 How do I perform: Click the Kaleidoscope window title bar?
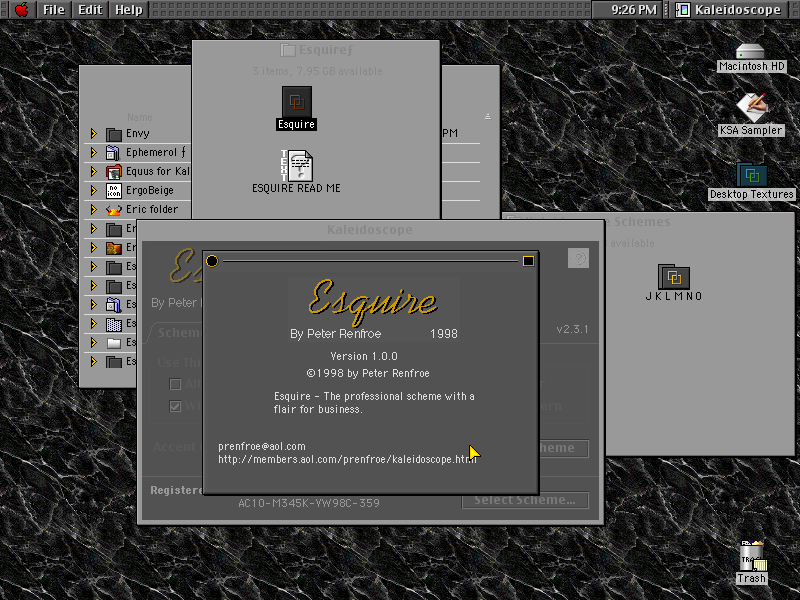370,230
